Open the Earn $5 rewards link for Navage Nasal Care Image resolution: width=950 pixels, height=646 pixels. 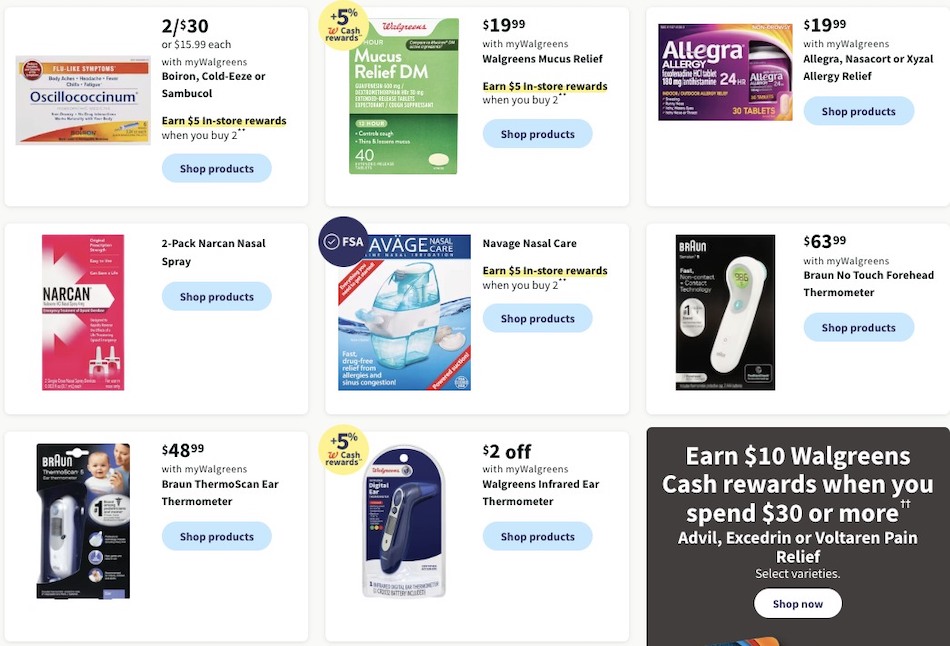pos(545,270)
